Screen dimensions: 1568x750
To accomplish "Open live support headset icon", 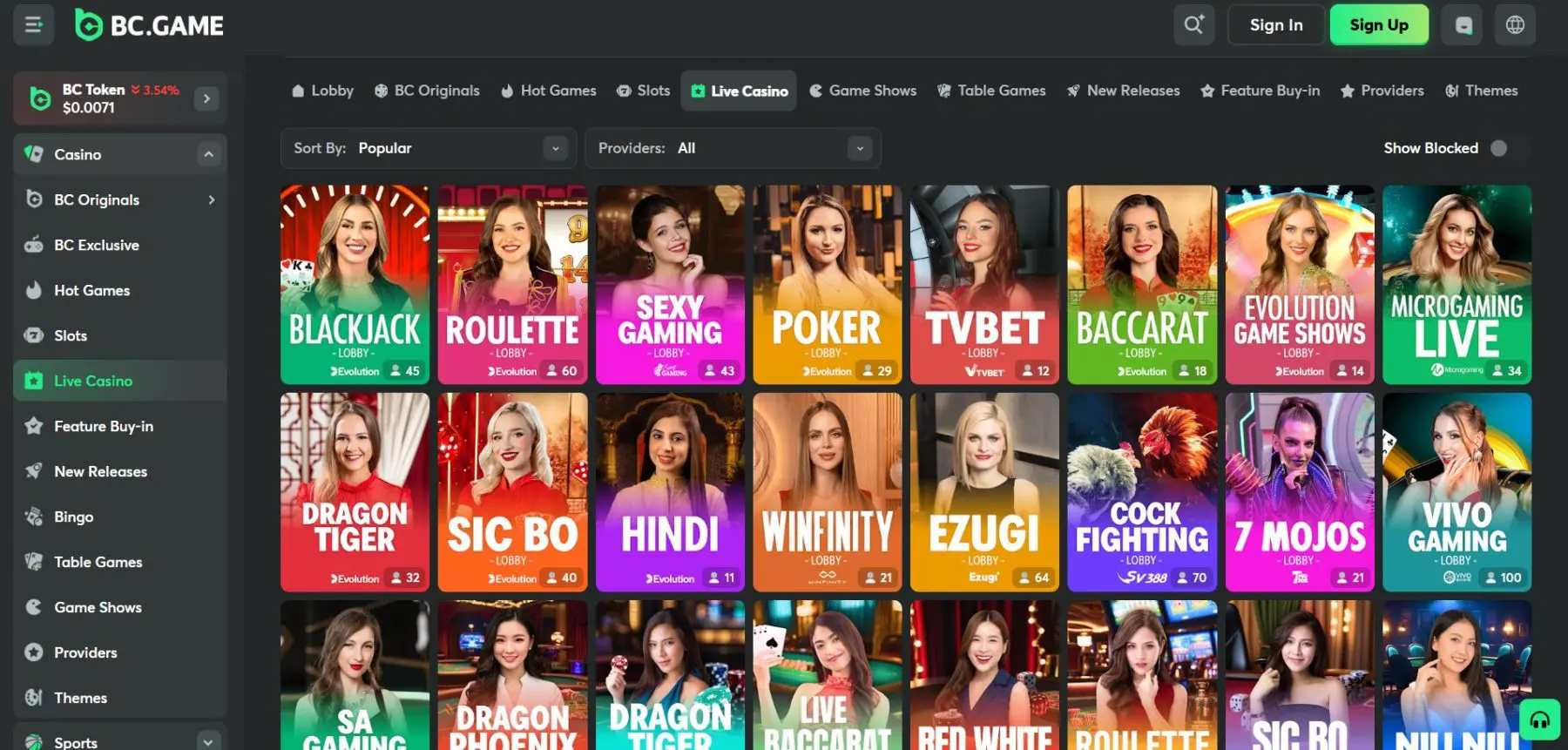I will (1539, 720).
